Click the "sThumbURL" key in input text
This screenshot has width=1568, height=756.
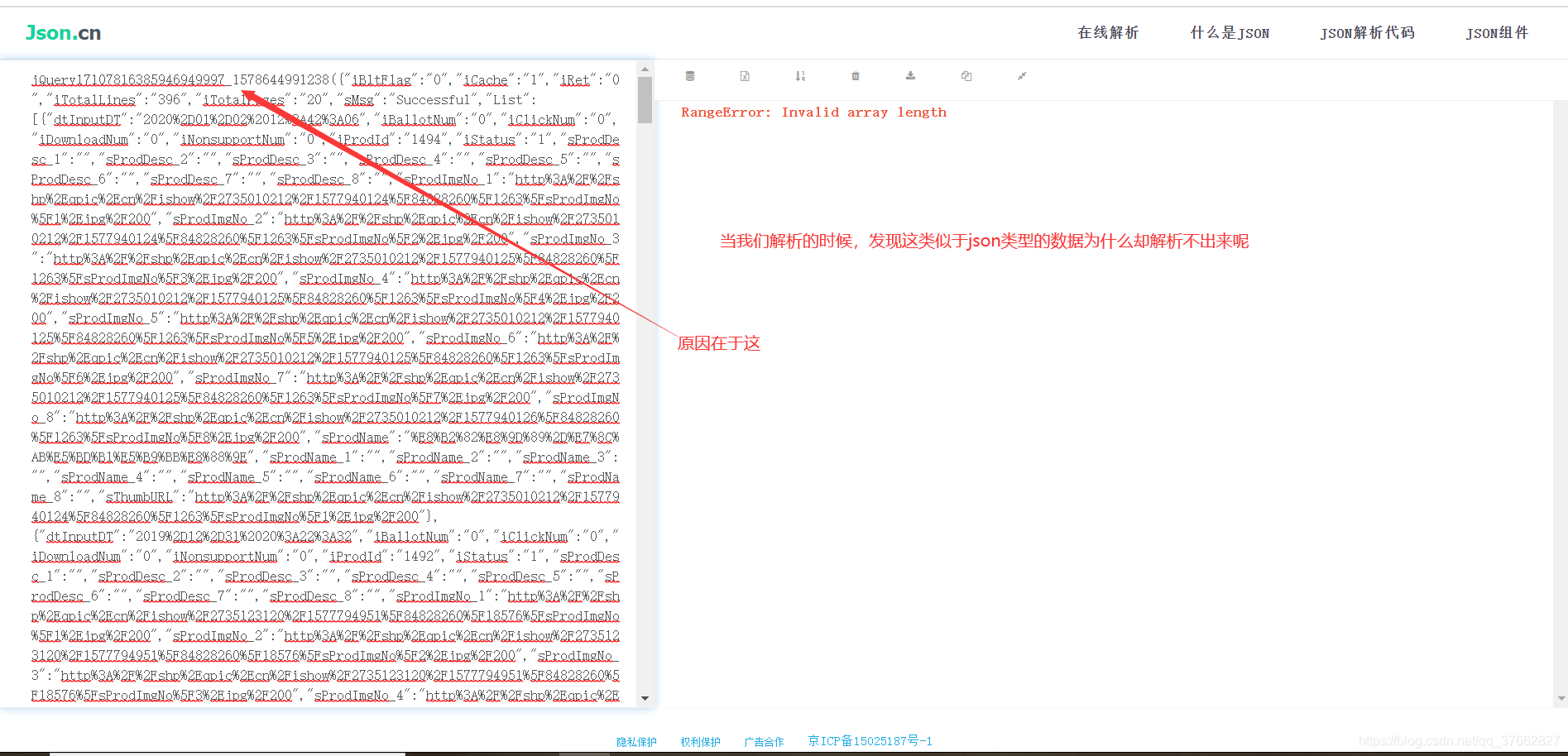tap(139, 497)
